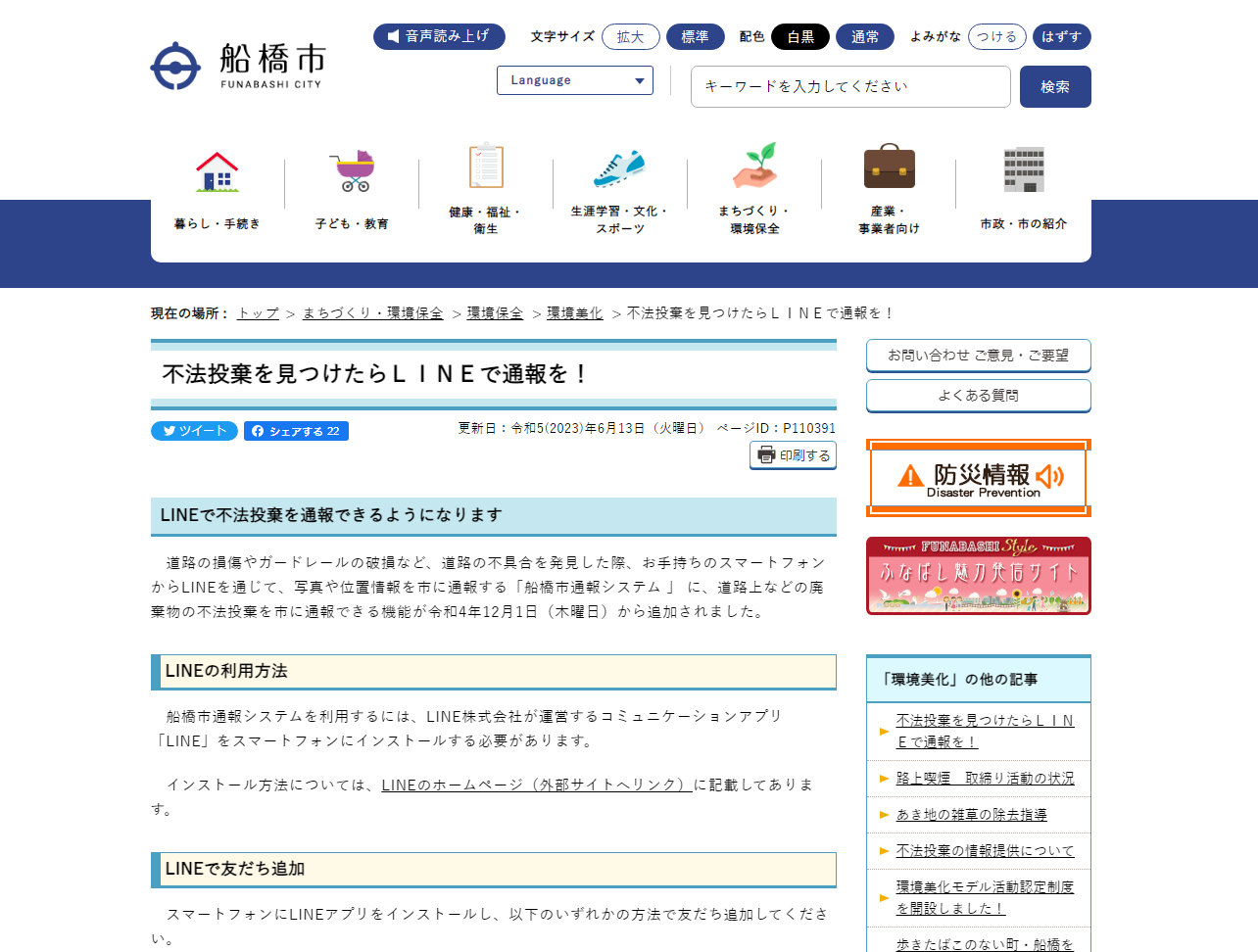Select the 健康・福祉・衛生 clipboard icon
This screenshot has width=1258, height=952.
(x=486, y=167)
